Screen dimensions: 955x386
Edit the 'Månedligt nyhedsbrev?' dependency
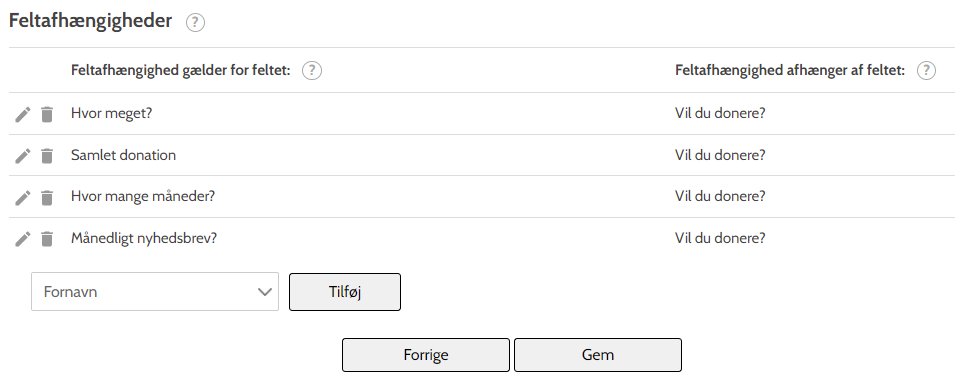pos(23,239)
